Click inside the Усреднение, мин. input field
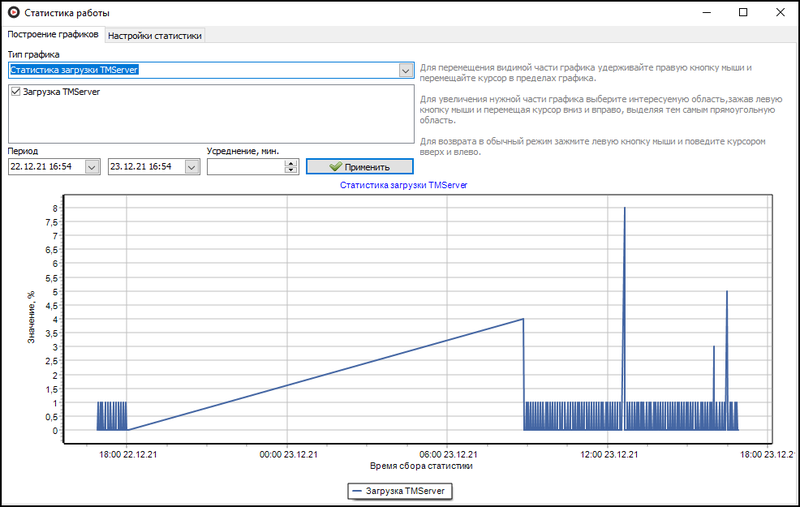 (245, 167)
